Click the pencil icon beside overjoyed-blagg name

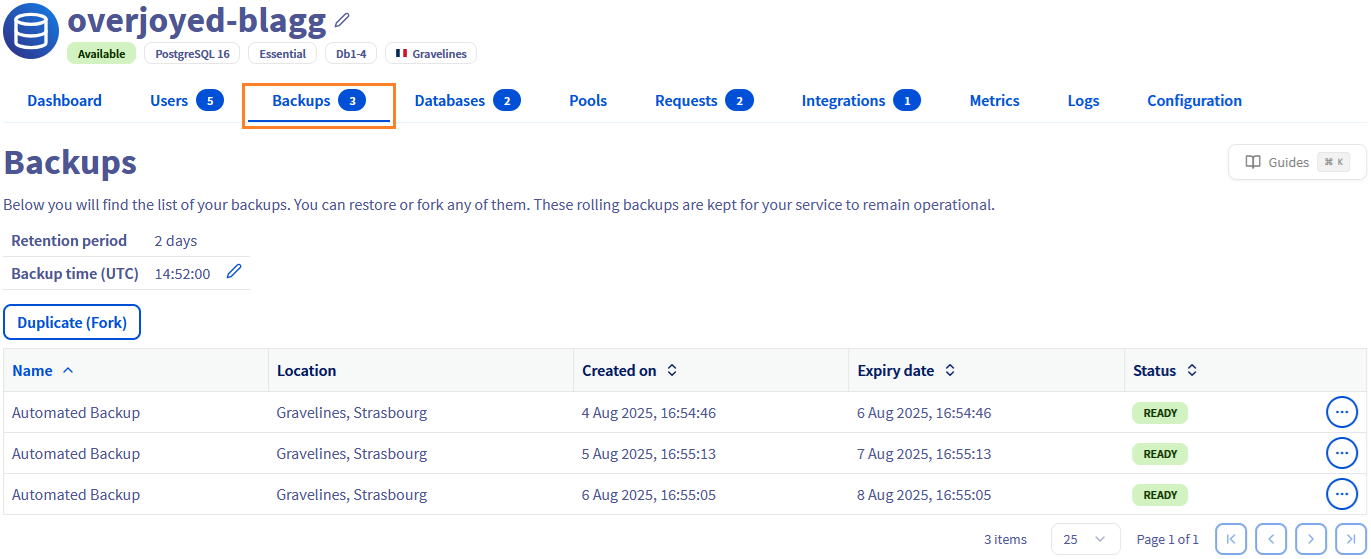343,20
